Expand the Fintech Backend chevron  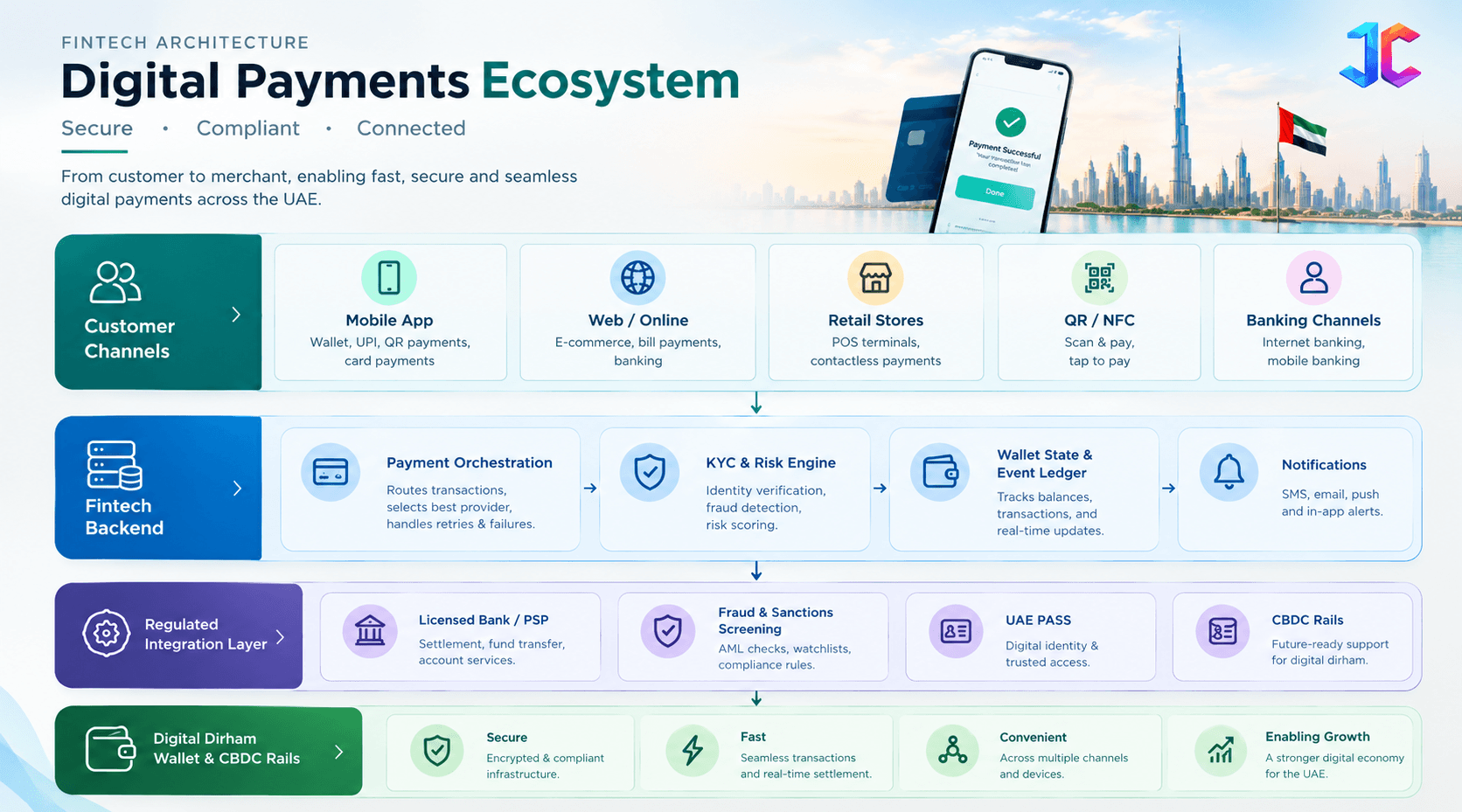[x=237, y=489]
